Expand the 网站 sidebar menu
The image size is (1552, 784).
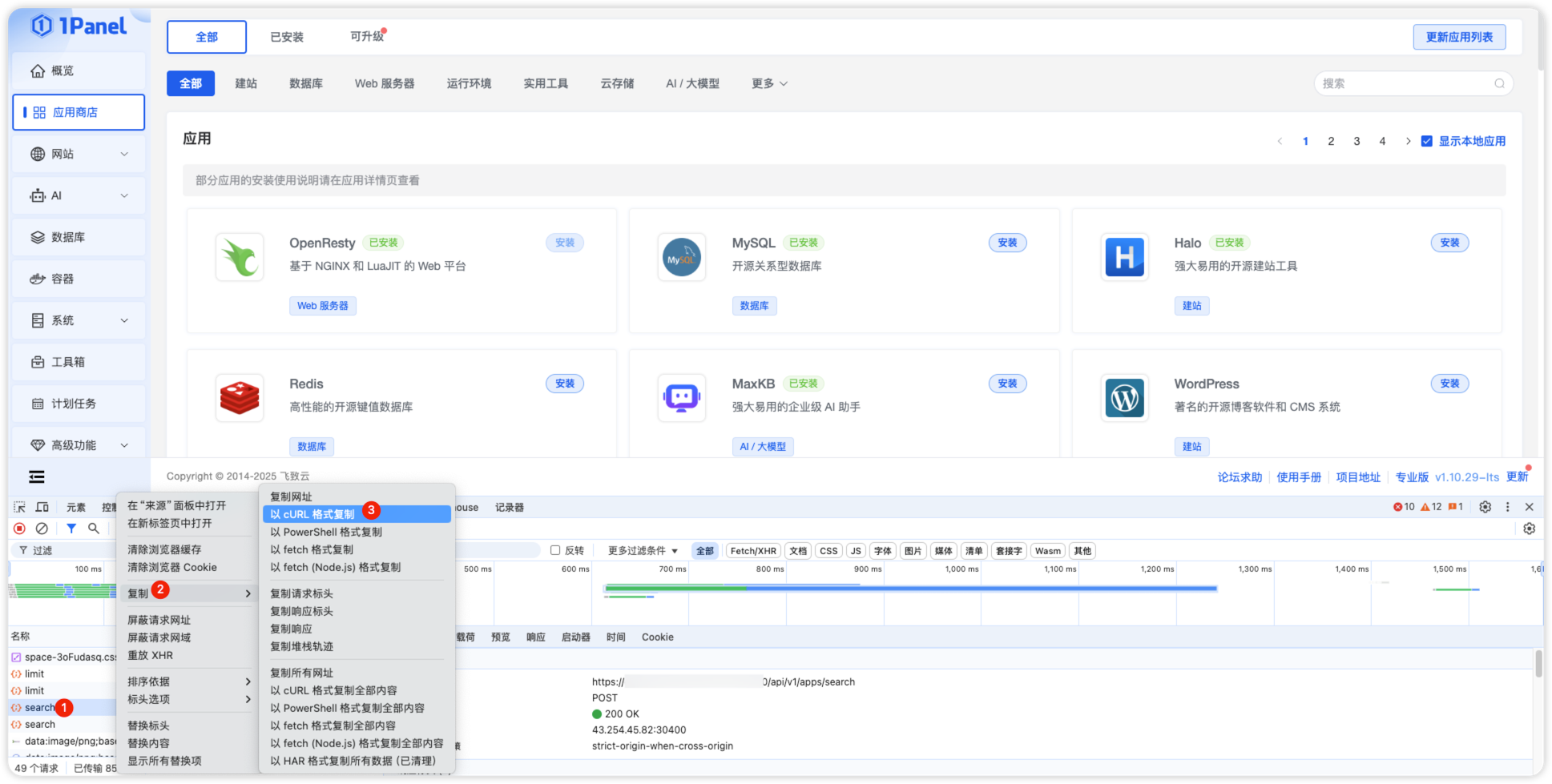tap(79, 154)
